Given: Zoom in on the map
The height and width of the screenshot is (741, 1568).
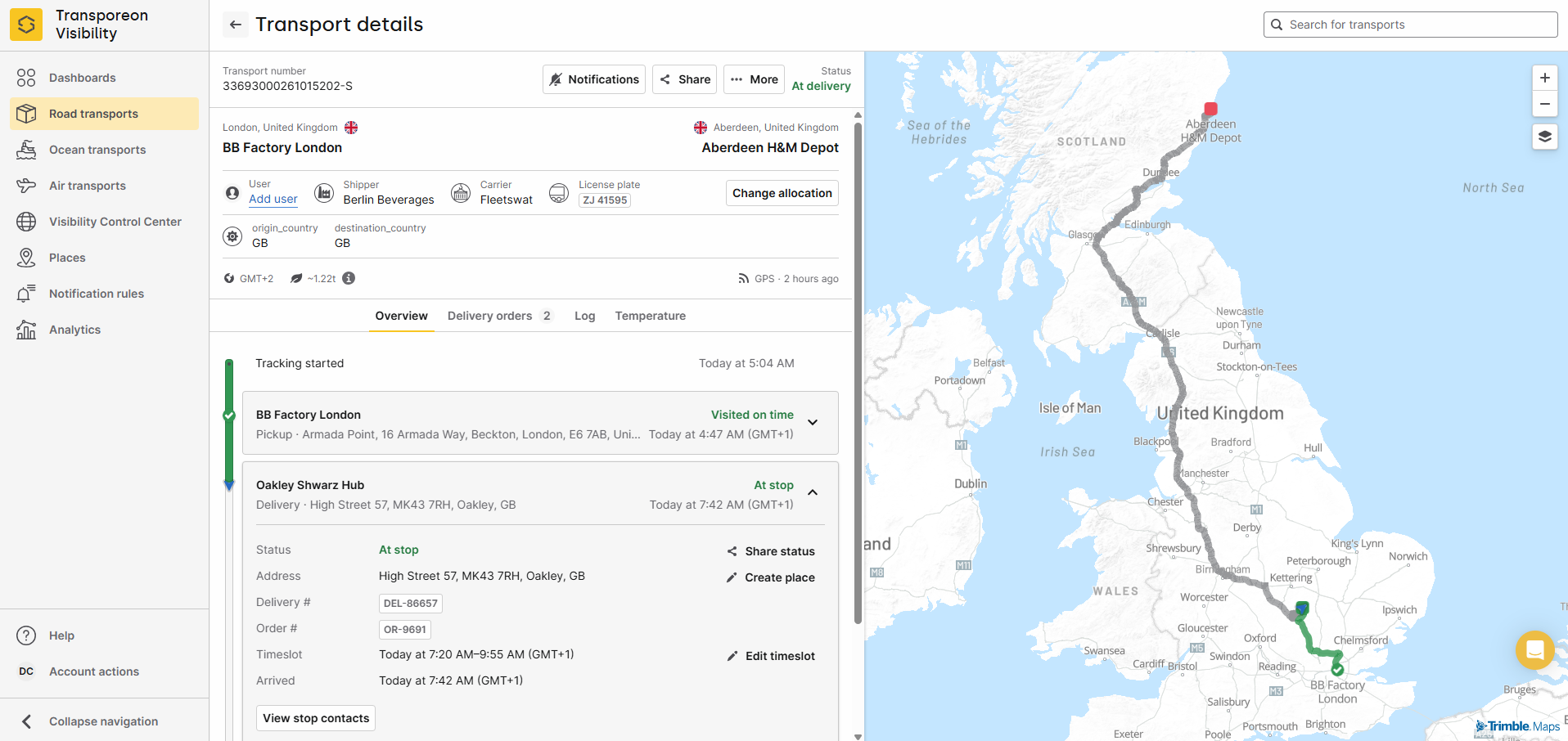Looking at the screenshot, I should tap(1545, 78).
